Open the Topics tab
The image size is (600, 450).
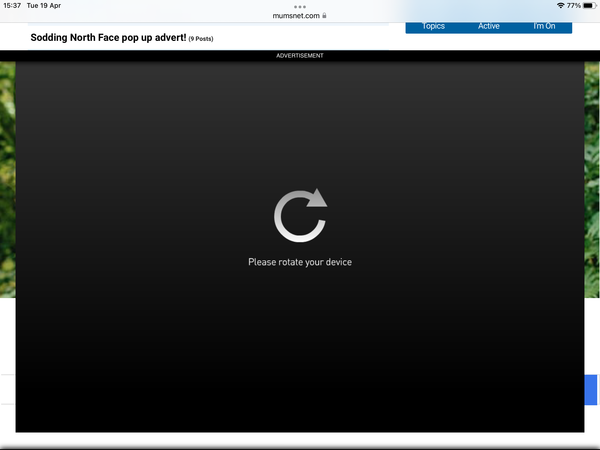[434, 26]
